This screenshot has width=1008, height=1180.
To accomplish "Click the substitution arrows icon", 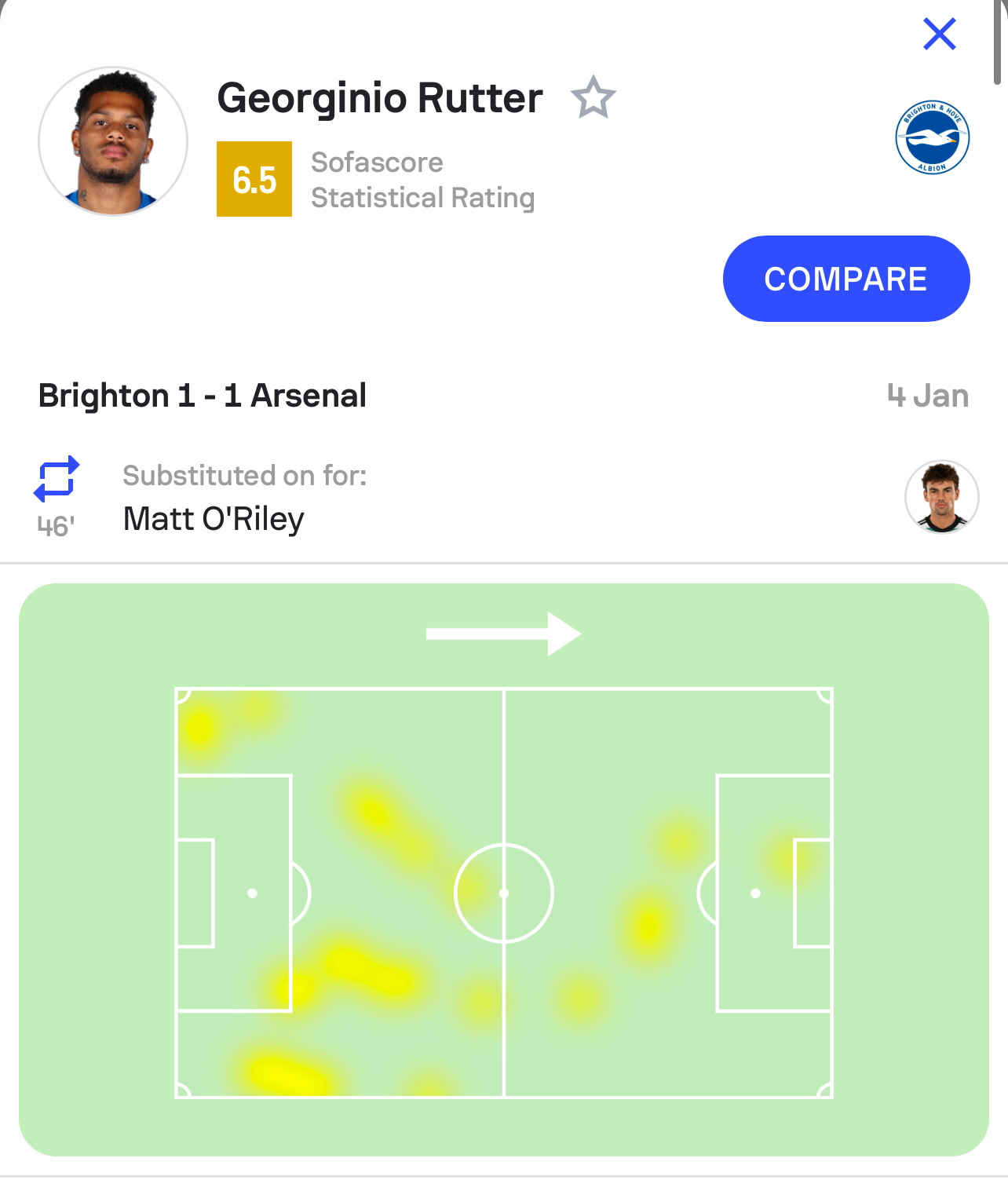I will click(x=57, y=479).
